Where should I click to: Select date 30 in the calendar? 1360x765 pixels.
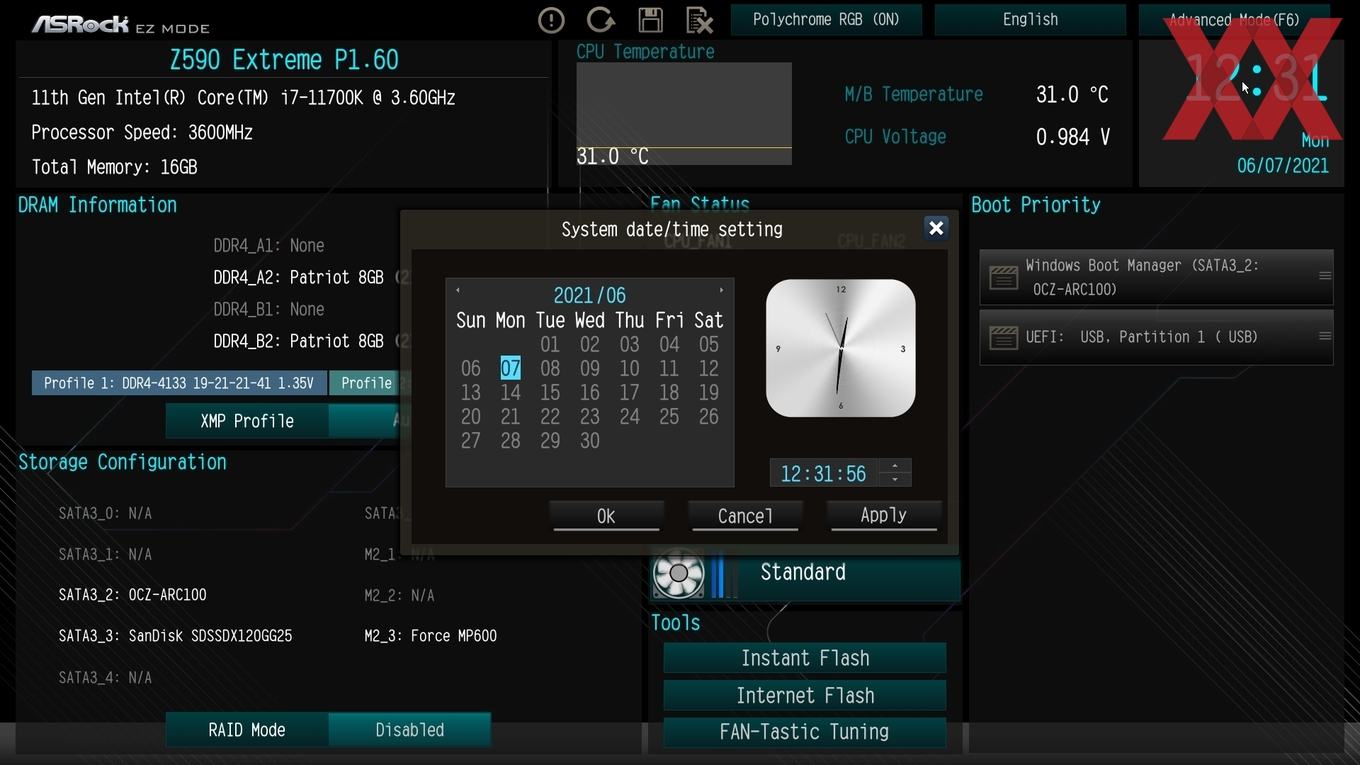click(590, 440)
